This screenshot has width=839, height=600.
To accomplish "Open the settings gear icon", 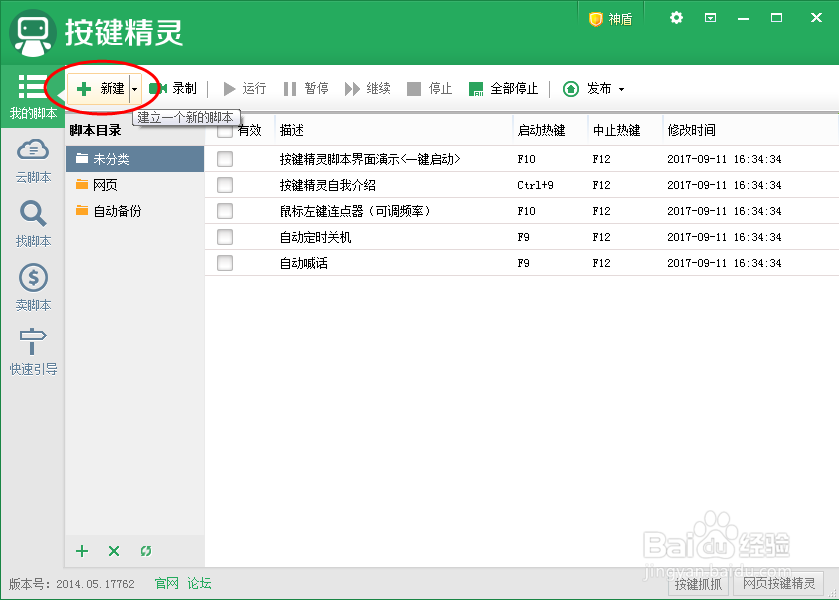I will (x=676, y=18).
